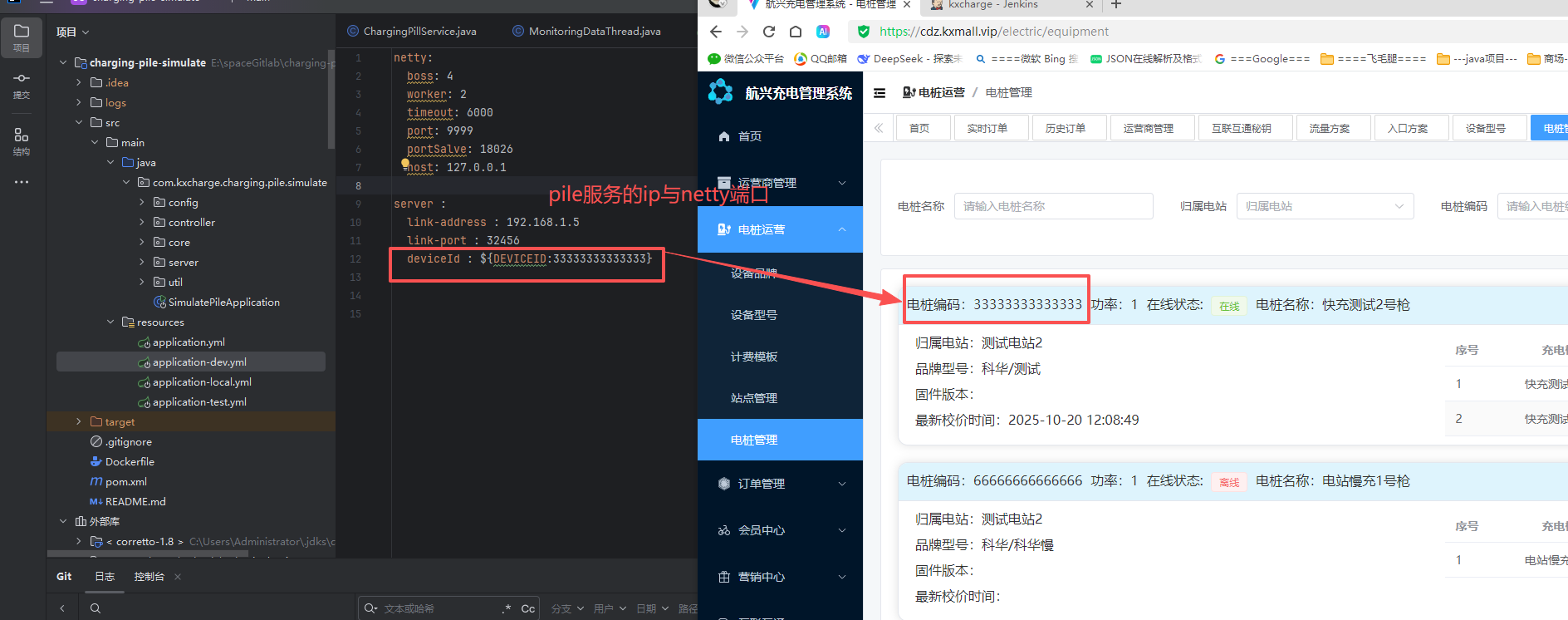1568x620 pixels.
Task: Expand the controller package folder
Action: [142, 222]
